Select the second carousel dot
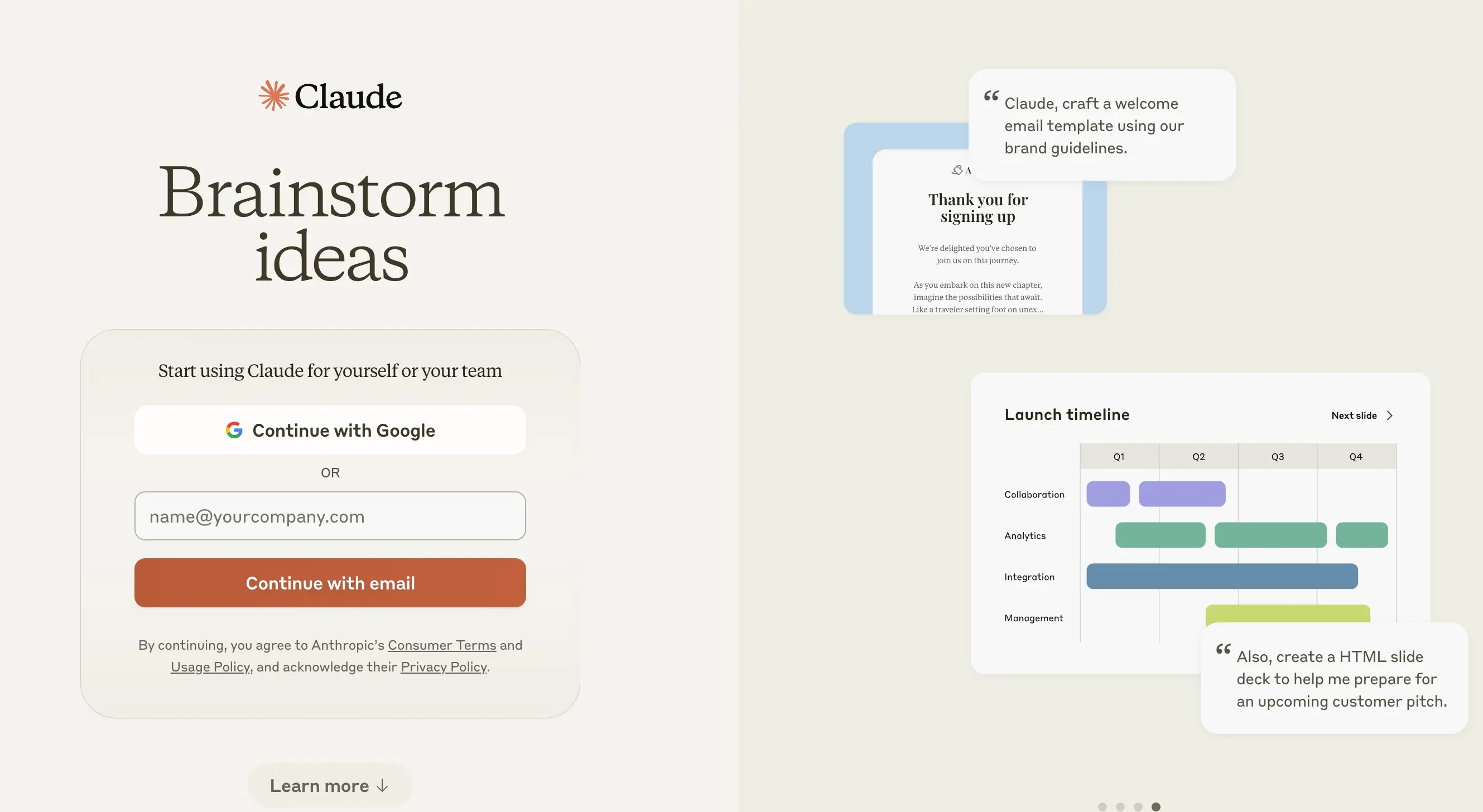 [x=1120, y=807]
